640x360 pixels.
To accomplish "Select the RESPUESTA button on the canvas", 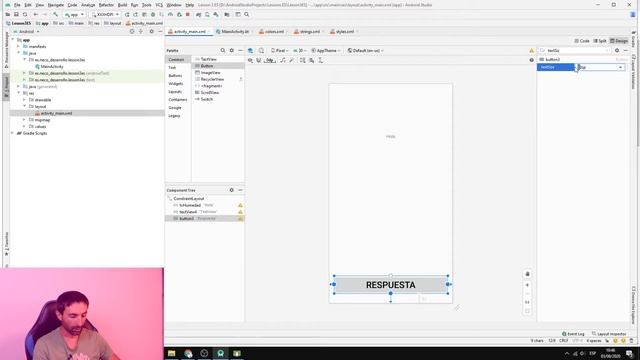I will (x=391, y=285).
